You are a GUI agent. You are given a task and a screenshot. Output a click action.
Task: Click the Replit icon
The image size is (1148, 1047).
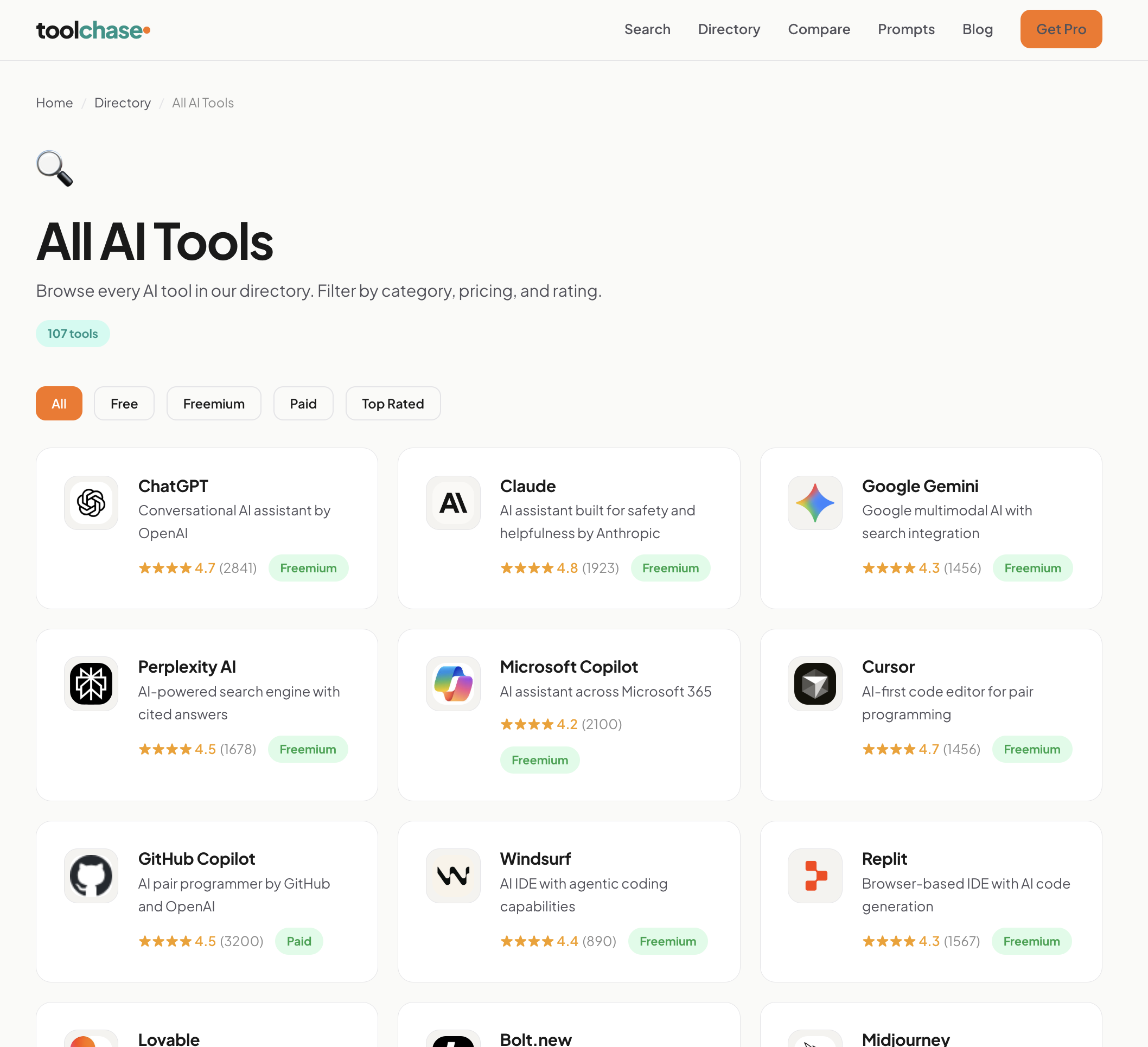coord(814,876)
